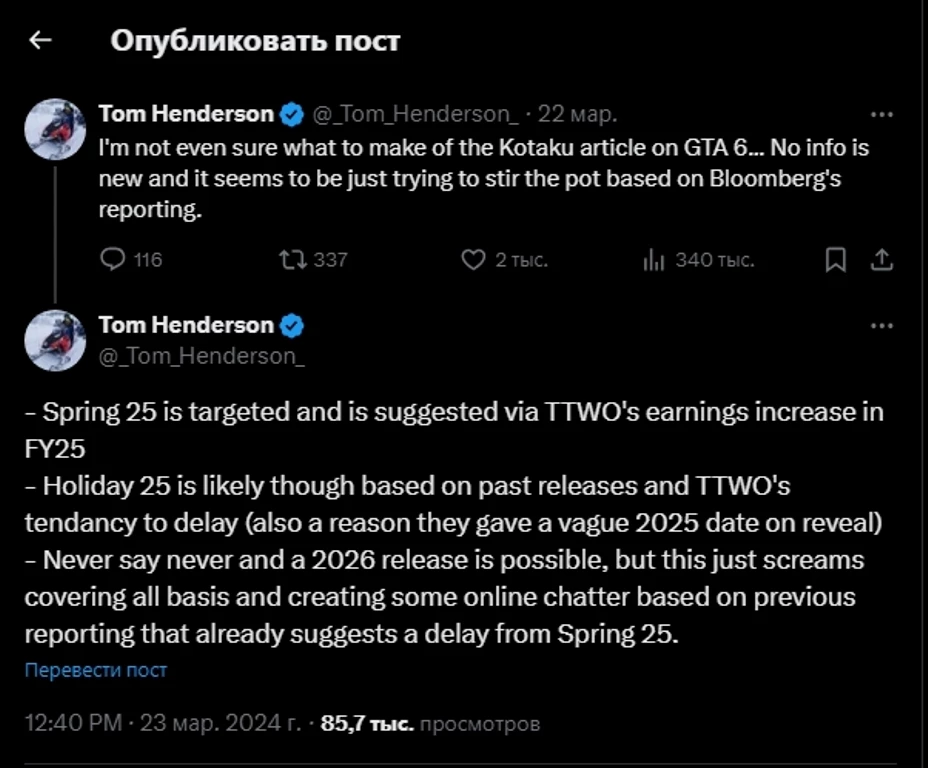This screenshot has height=768, width=928.
Task: Open Tom Henderson avatar on second post
Action: coord(54,341)
